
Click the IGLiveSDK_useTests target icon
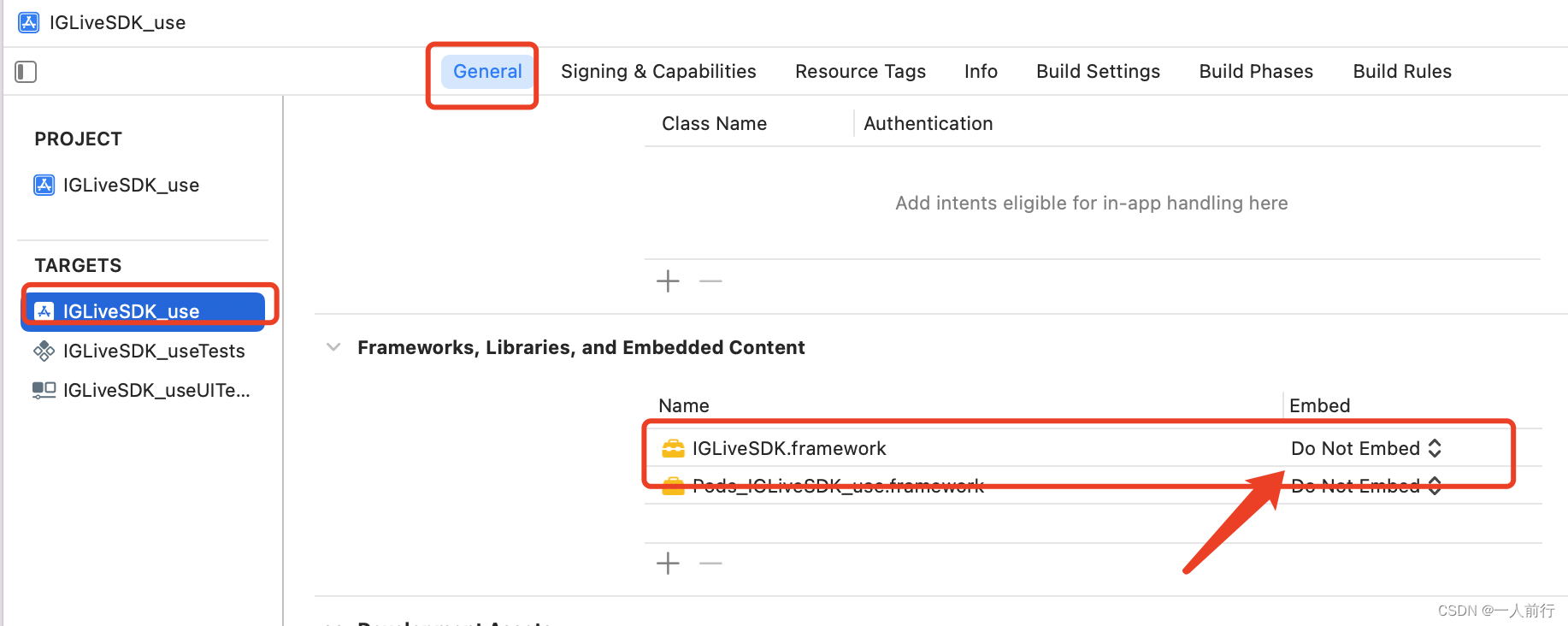[x=44, y=351]
